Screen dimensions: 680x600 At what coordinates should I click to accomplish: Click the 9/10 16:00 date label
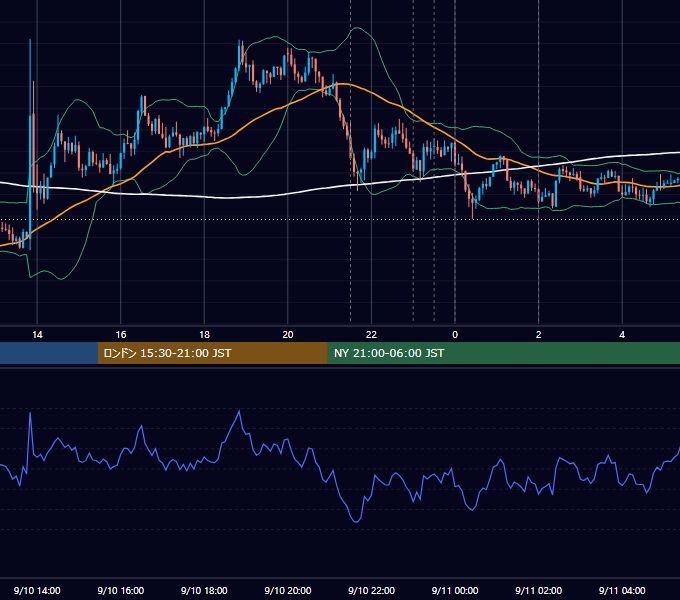pos(121,590)
